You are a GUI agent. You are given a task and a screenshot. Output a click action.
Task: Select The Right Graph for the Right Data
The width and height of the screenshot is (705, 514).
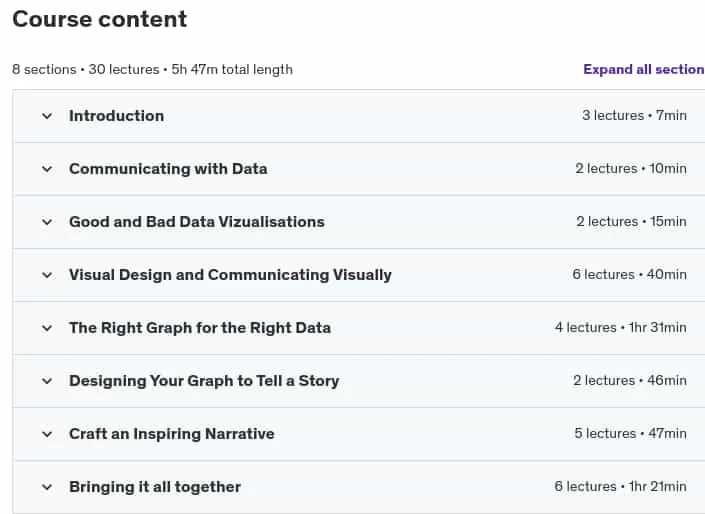[x=200, y=328]
